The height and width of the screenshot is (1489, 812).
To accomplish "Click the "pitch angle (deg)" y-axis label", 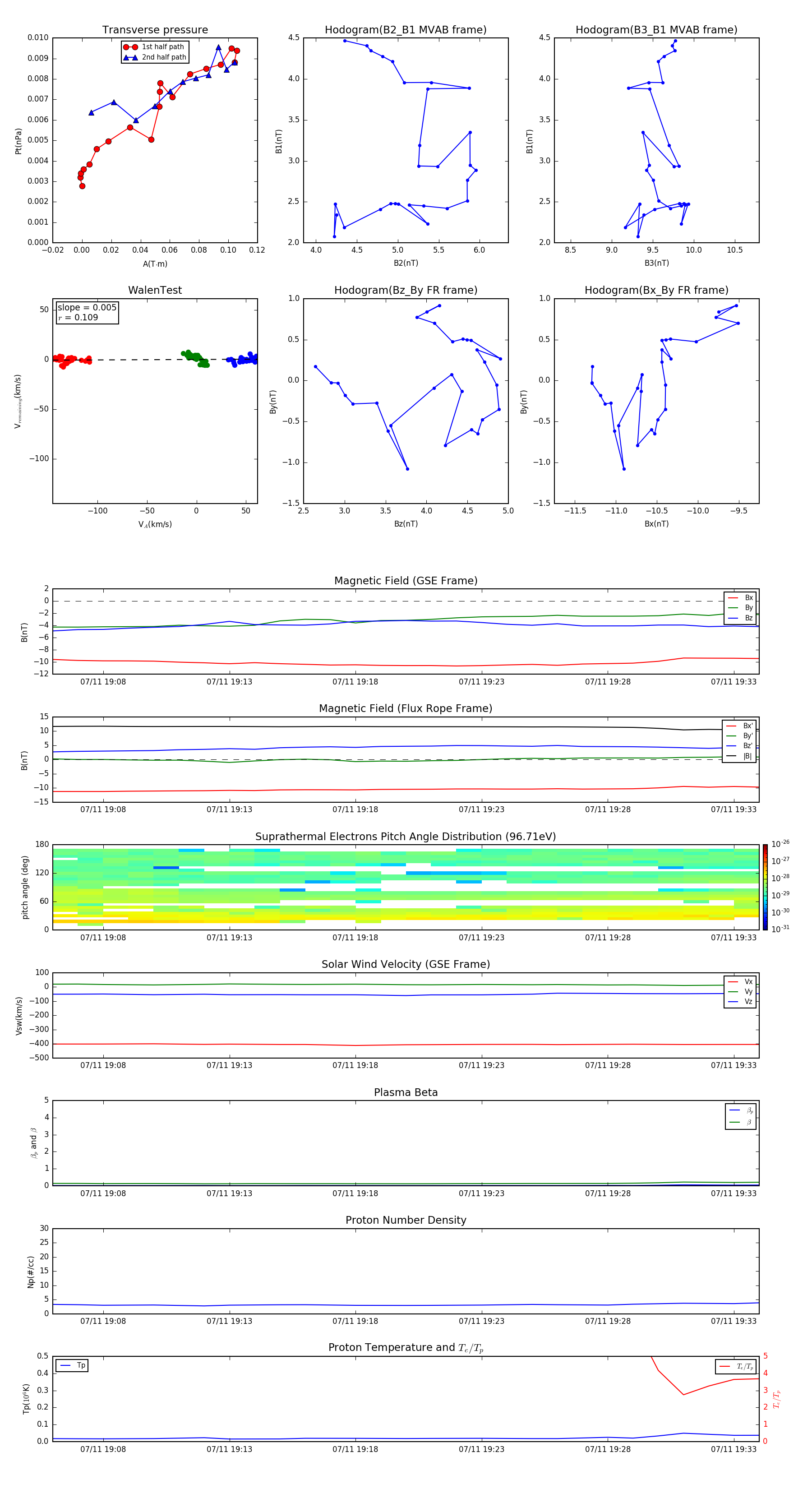I will click(25, 887).
